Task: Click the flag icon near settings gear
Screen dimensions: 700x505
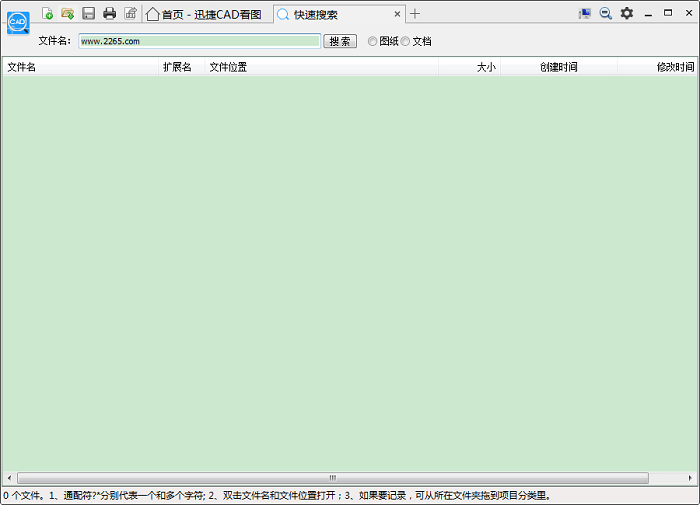Action: 585,14
